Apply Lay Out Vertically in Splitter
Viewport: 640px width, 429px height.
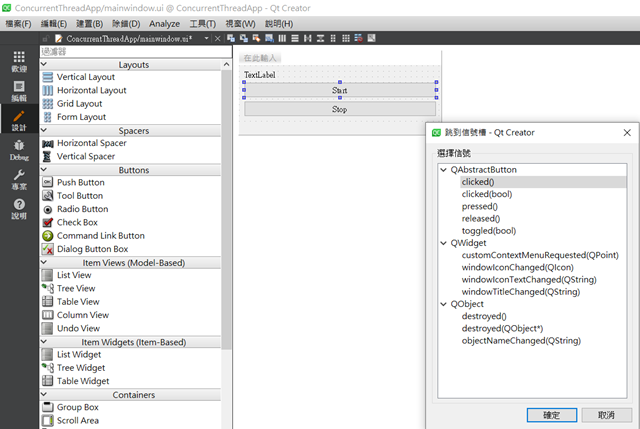[320, 38]
